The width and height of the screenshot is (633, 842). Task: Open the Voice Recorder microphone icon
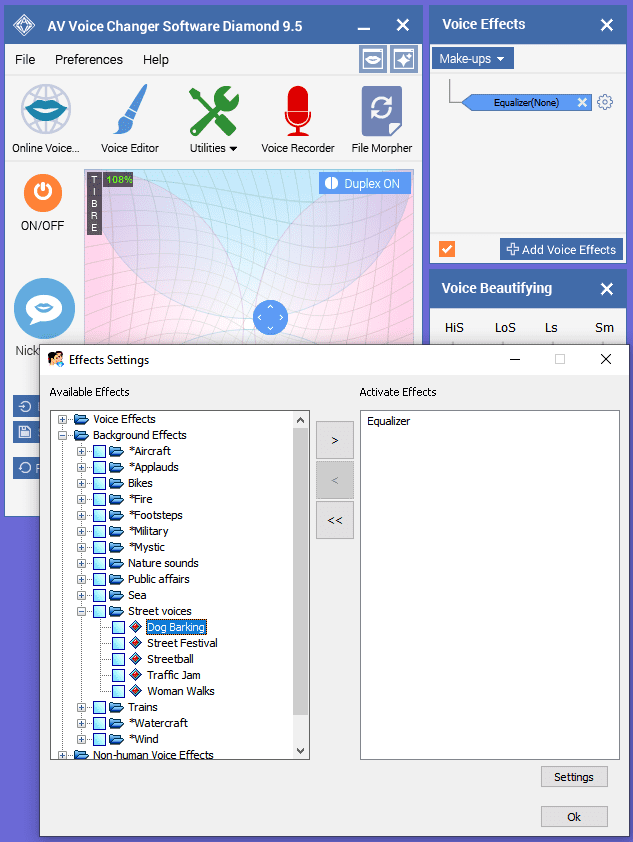click(x=297, y=111)
